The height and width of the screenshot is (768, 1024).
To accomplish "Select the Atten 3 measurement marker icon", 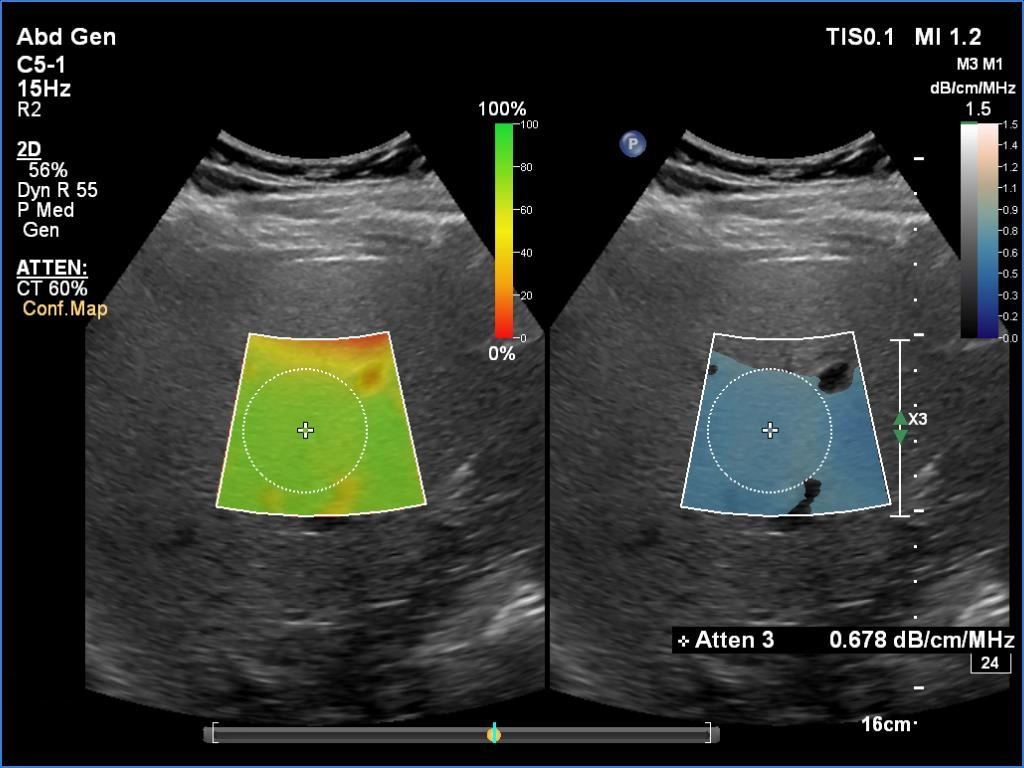I will tap(683, 641).
